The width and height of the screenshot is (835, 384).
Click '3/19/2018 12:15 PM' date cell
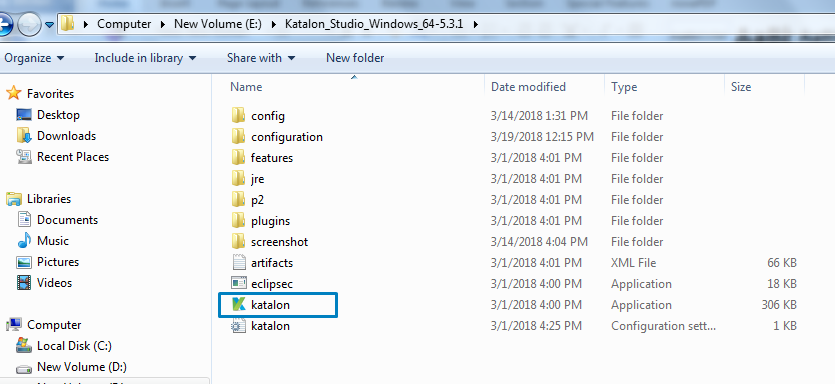click(542, 137)
